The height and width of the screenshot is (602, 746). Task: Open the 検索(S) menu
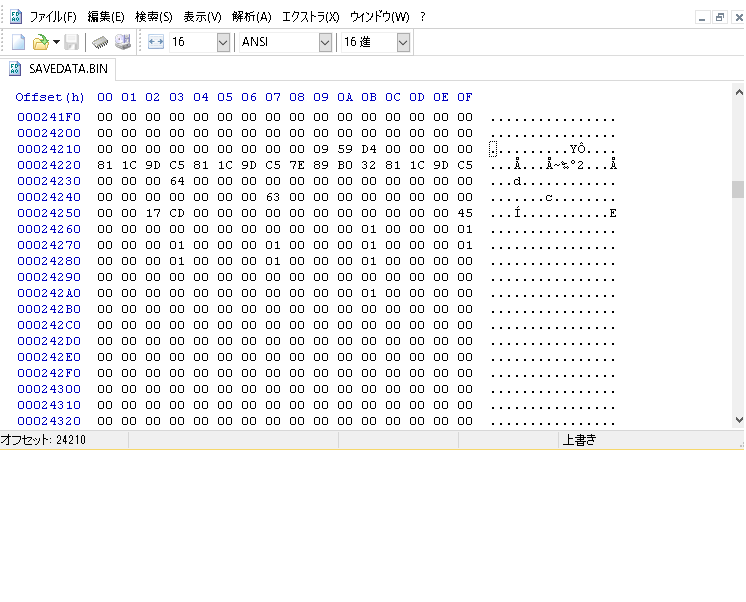[154, 17]
